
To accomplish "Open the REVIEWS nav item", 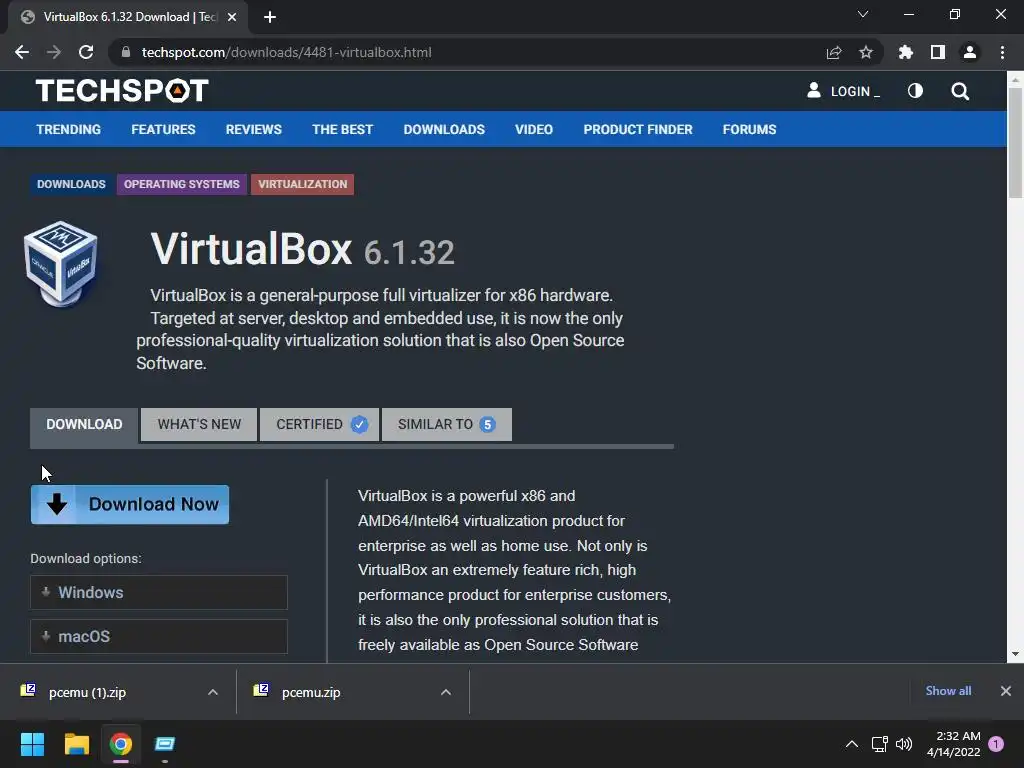I will 253,129.
